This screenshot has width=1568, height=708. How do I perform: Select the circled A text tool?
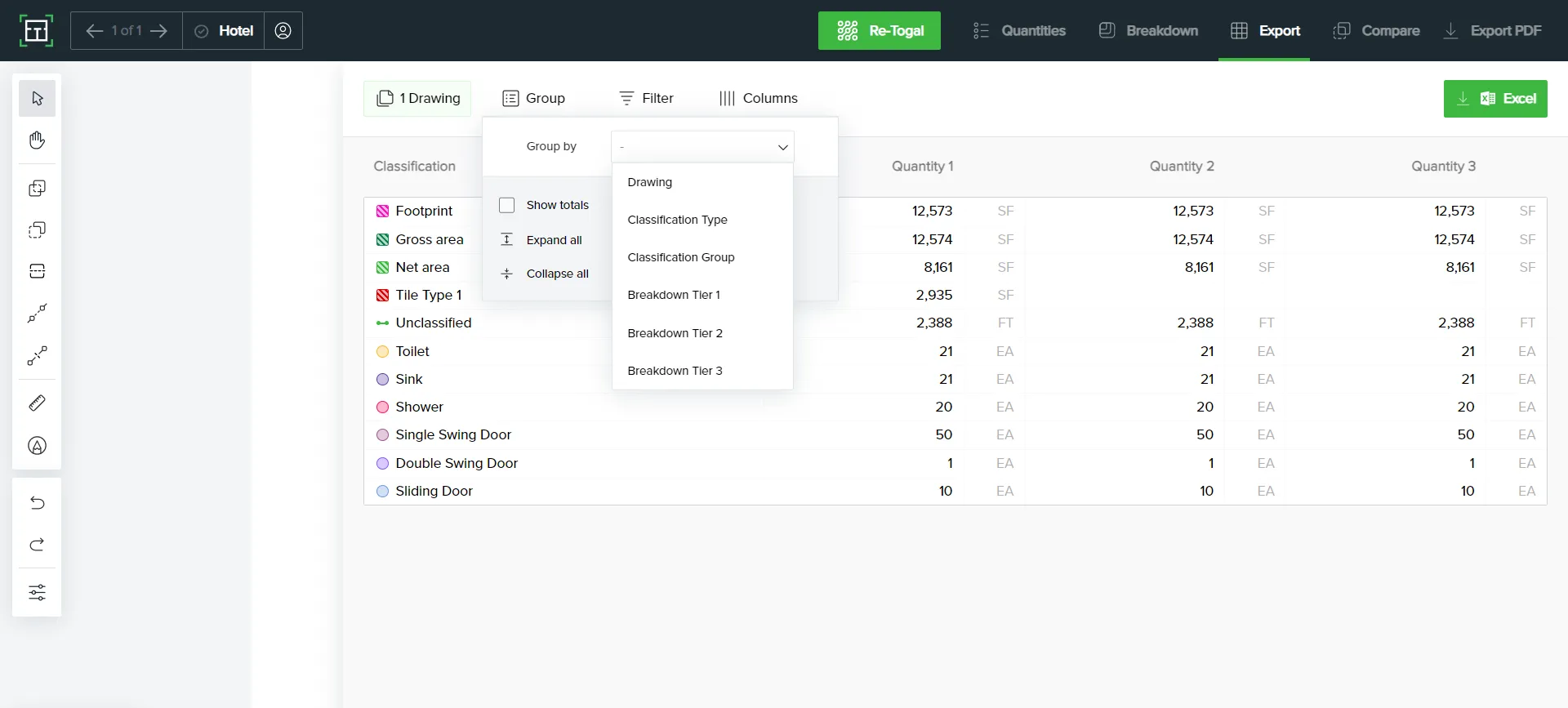pyautogui.click(x=37, y=446)
